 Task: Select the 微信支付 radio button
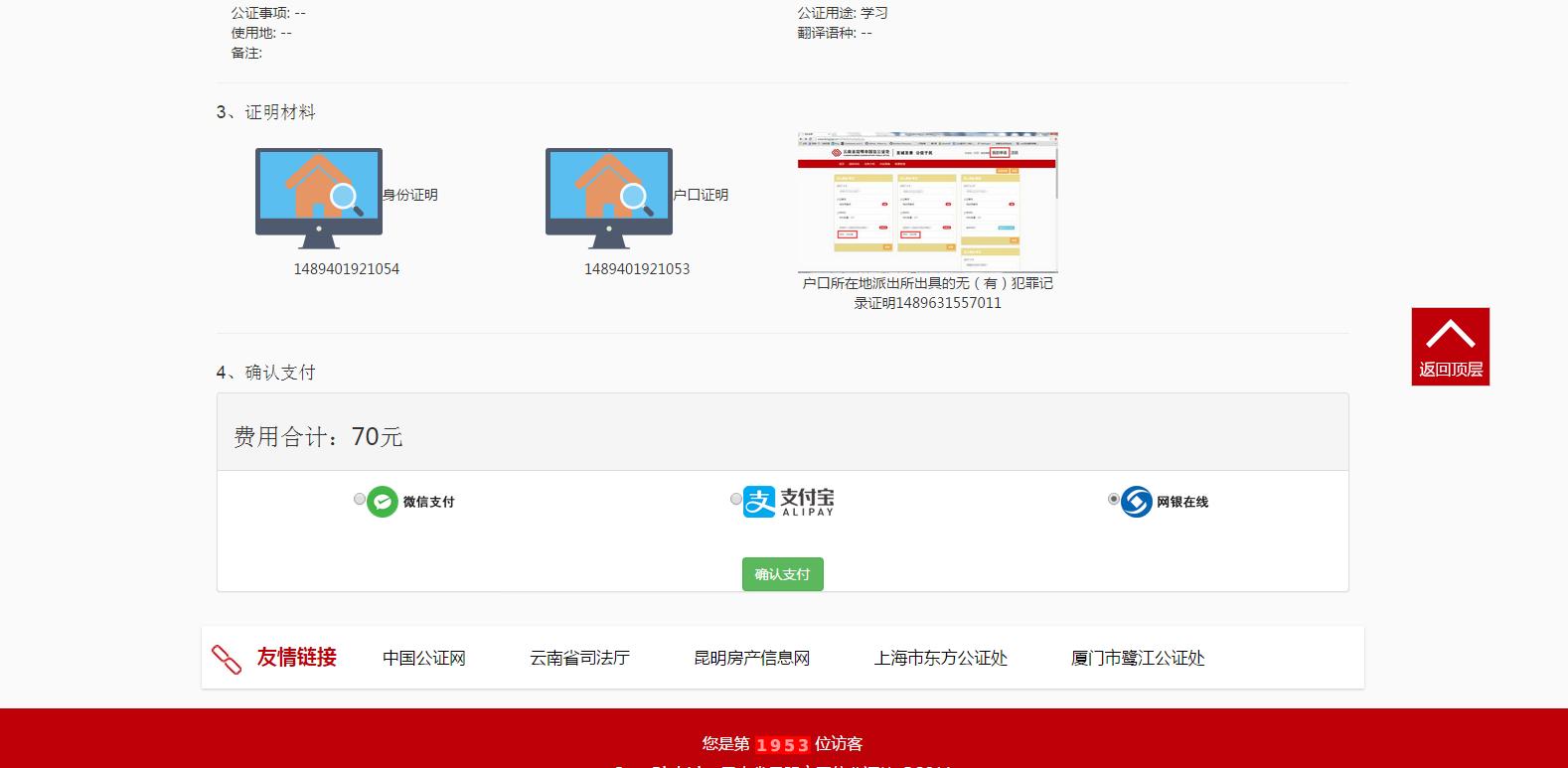360,499
